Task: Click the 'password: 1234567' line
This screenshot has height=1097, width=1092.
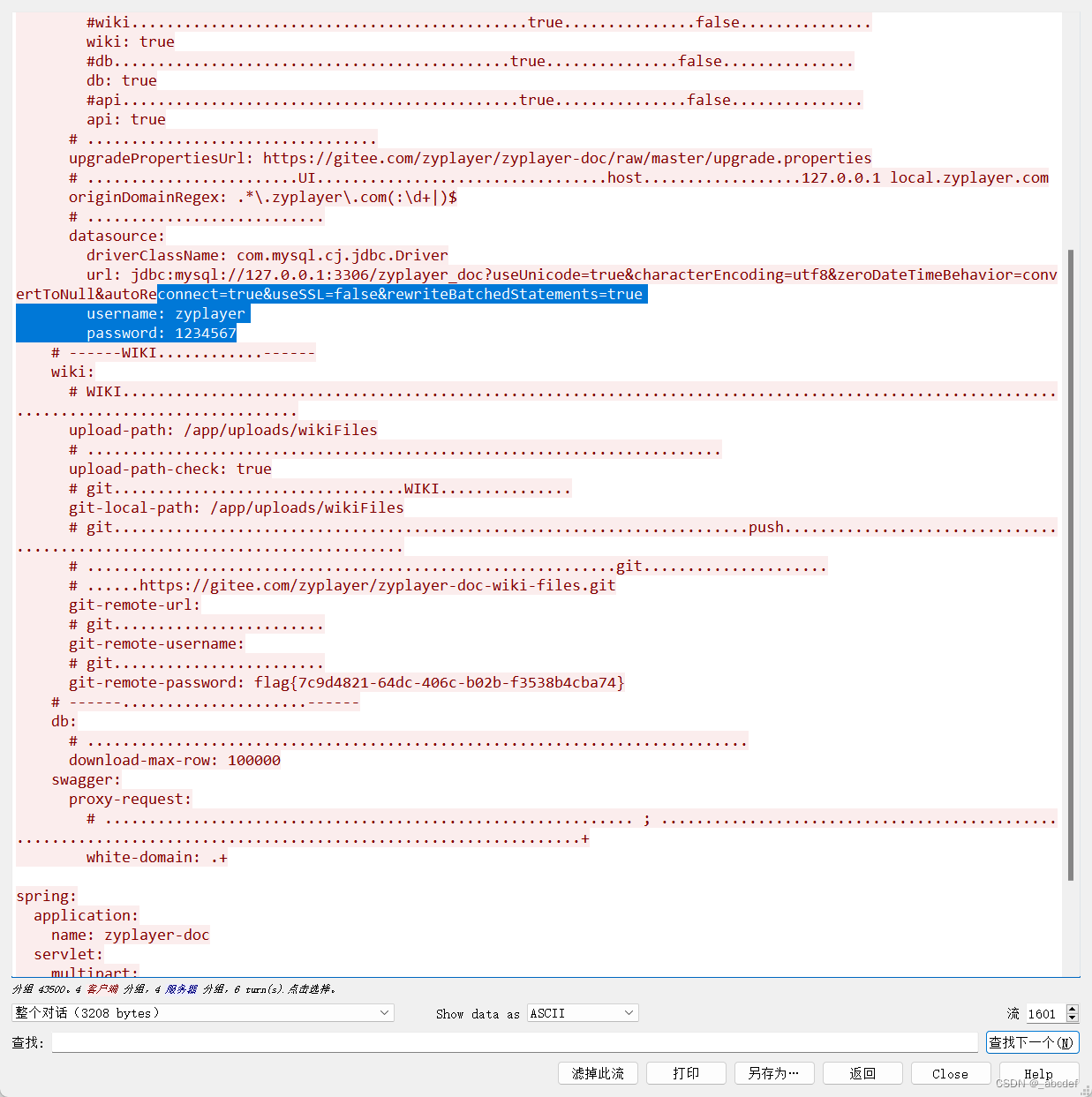Action: 162,333
